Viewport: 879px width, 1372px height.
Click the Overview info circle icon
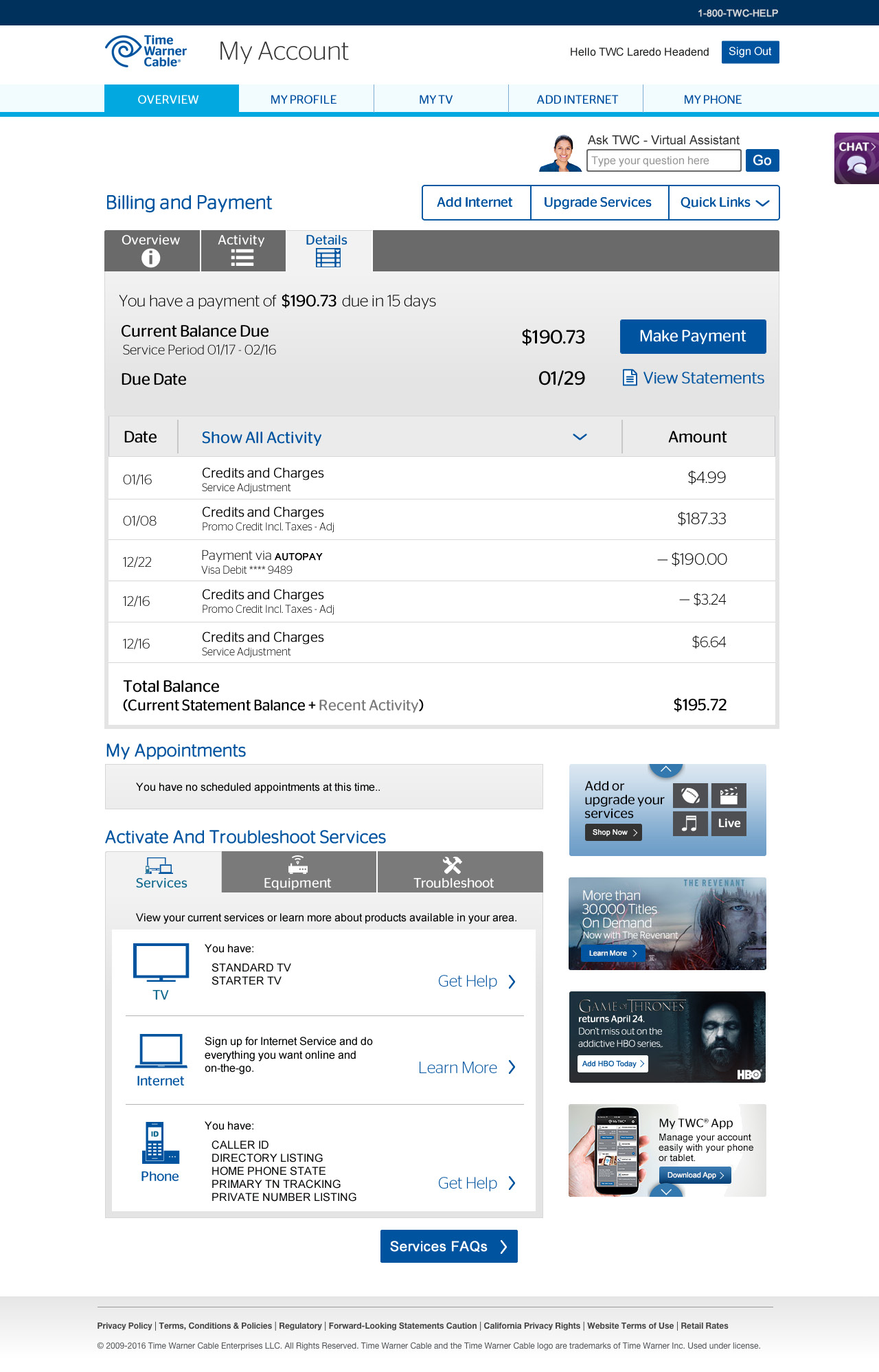pyautogui.click(x=150, y=258)
